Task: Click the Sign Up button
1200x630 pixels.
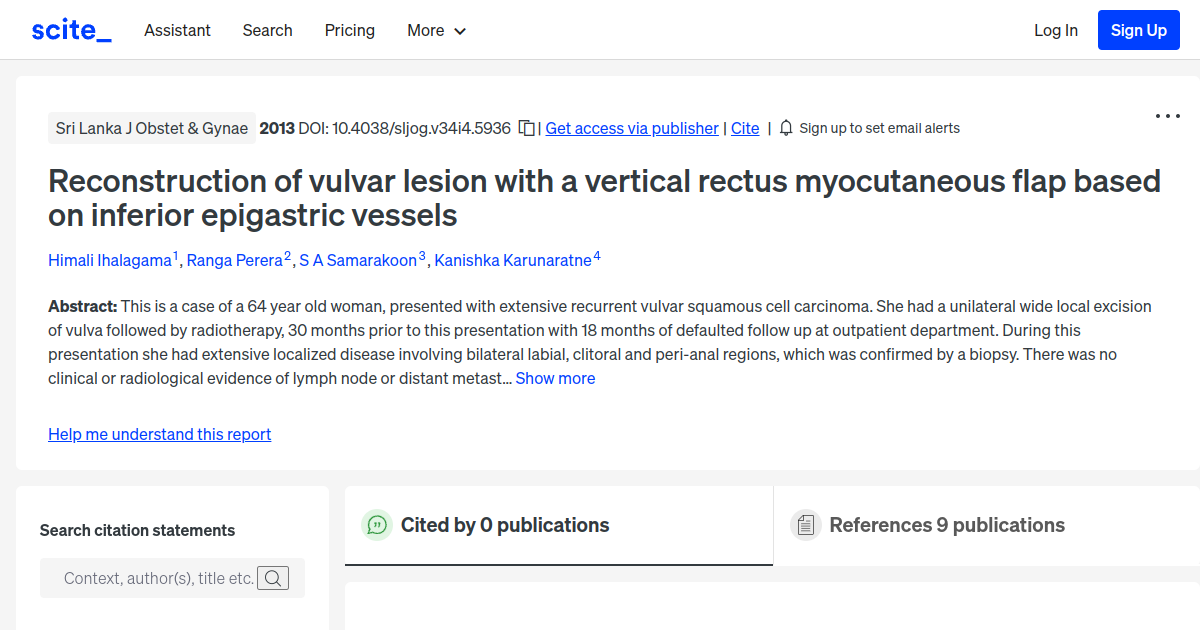Action: point(1138,29)
